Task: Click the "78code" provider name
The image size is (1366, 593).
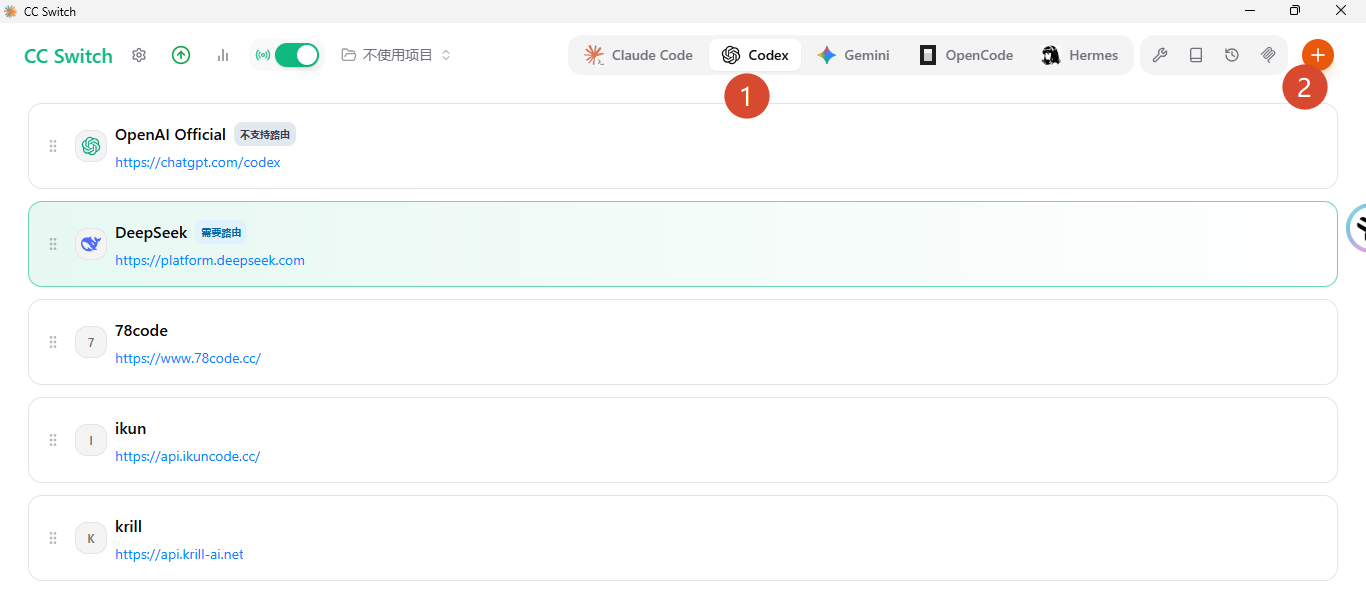Action: pos(142,331)
